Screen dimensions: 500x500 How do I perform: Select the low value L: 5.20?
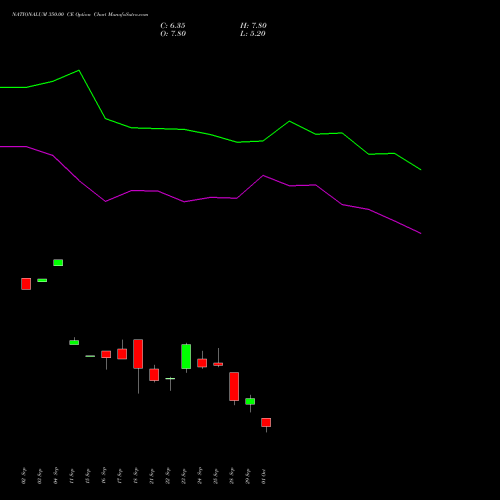pos(253,34)
